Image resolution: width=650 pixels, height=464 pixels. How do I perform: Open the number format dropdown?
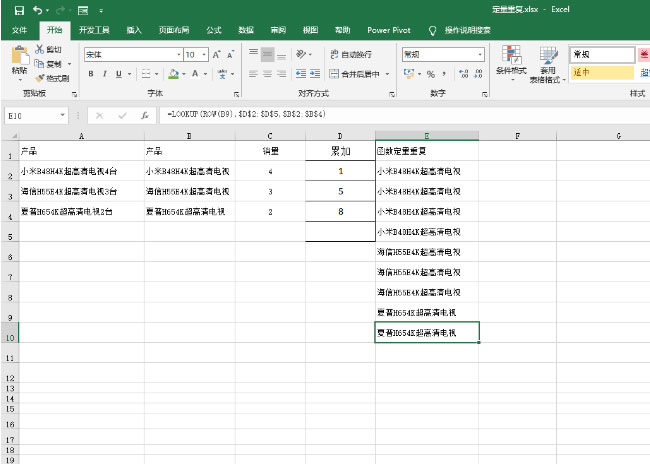coord(480,54)
